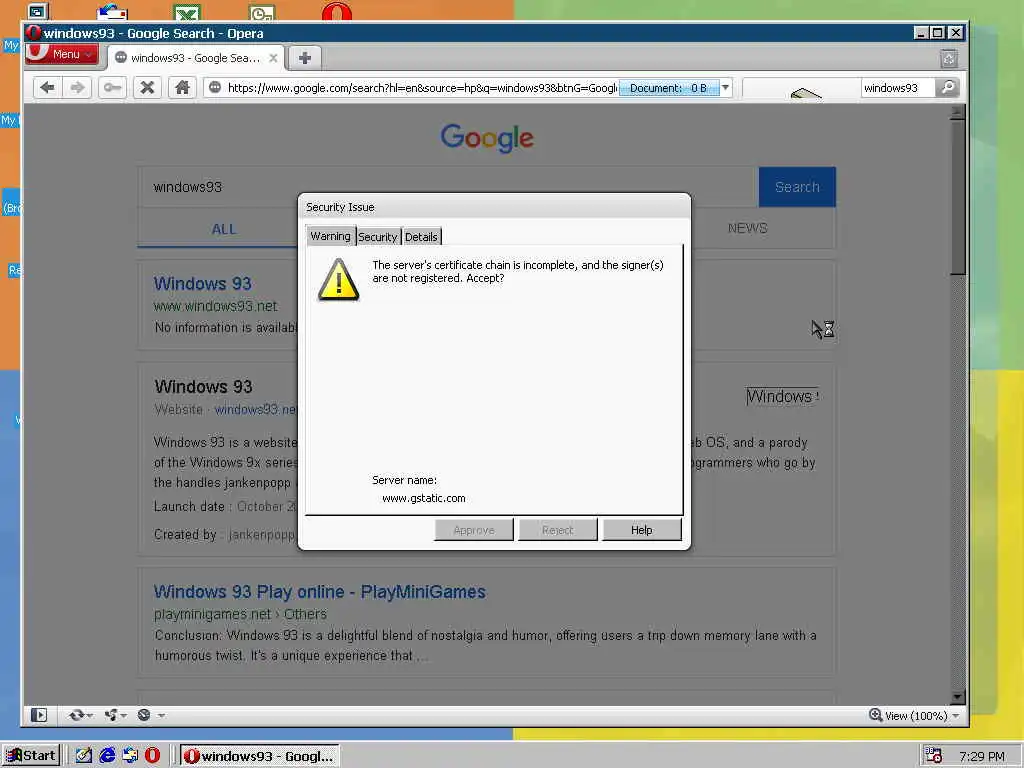Click the Wand password key icon

point(112,88)
